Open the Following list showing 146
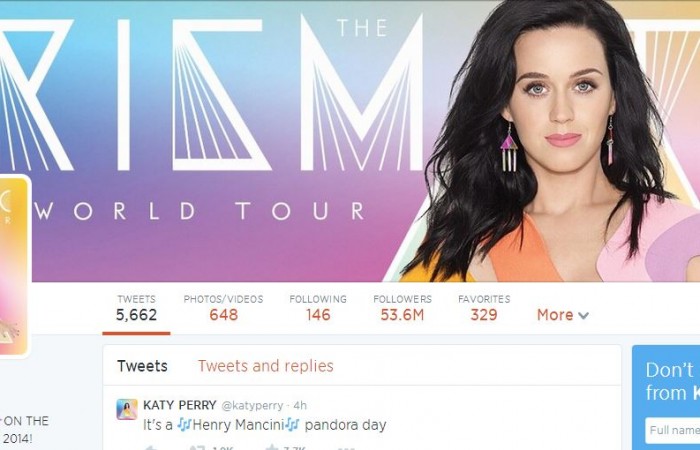Image resolution: width=700 pixels, height=450 pixels. click(x=318, y=308)
